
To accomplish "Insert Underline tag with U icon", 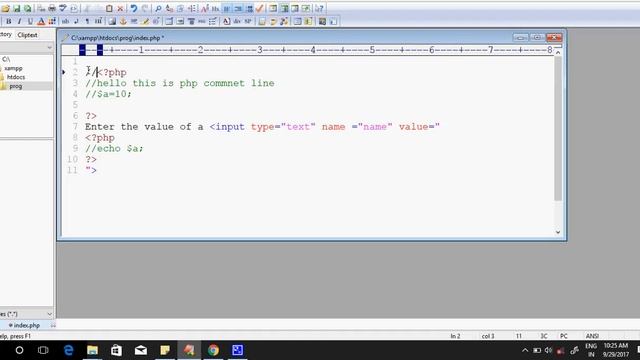I will tap(30, 21).
